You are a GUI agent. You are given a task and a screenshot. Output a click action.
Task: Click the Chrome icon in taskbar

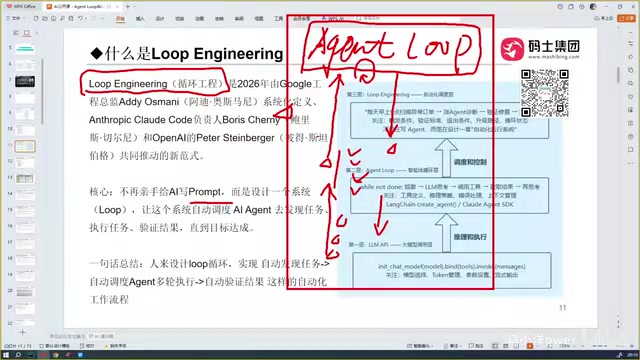click(x=56, y=355)
